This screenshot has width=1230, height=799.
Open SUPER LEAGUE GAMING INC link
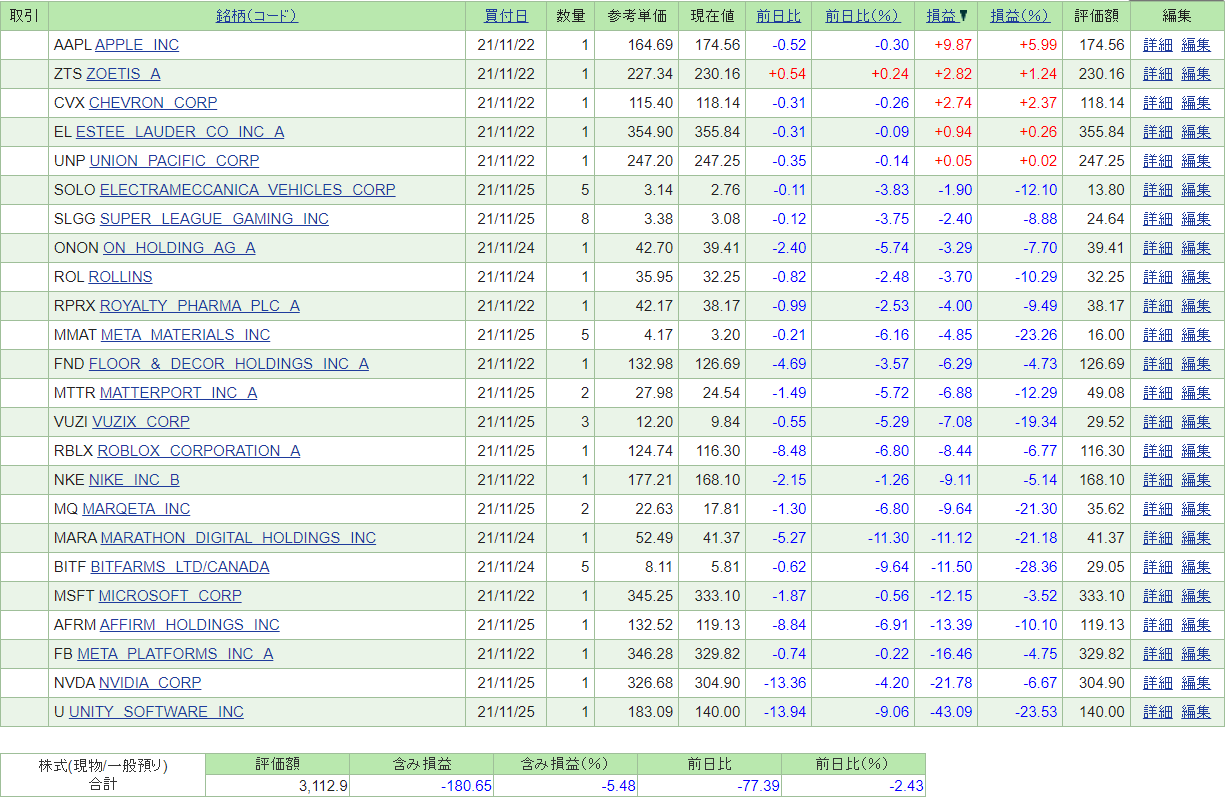coord(214,219)
